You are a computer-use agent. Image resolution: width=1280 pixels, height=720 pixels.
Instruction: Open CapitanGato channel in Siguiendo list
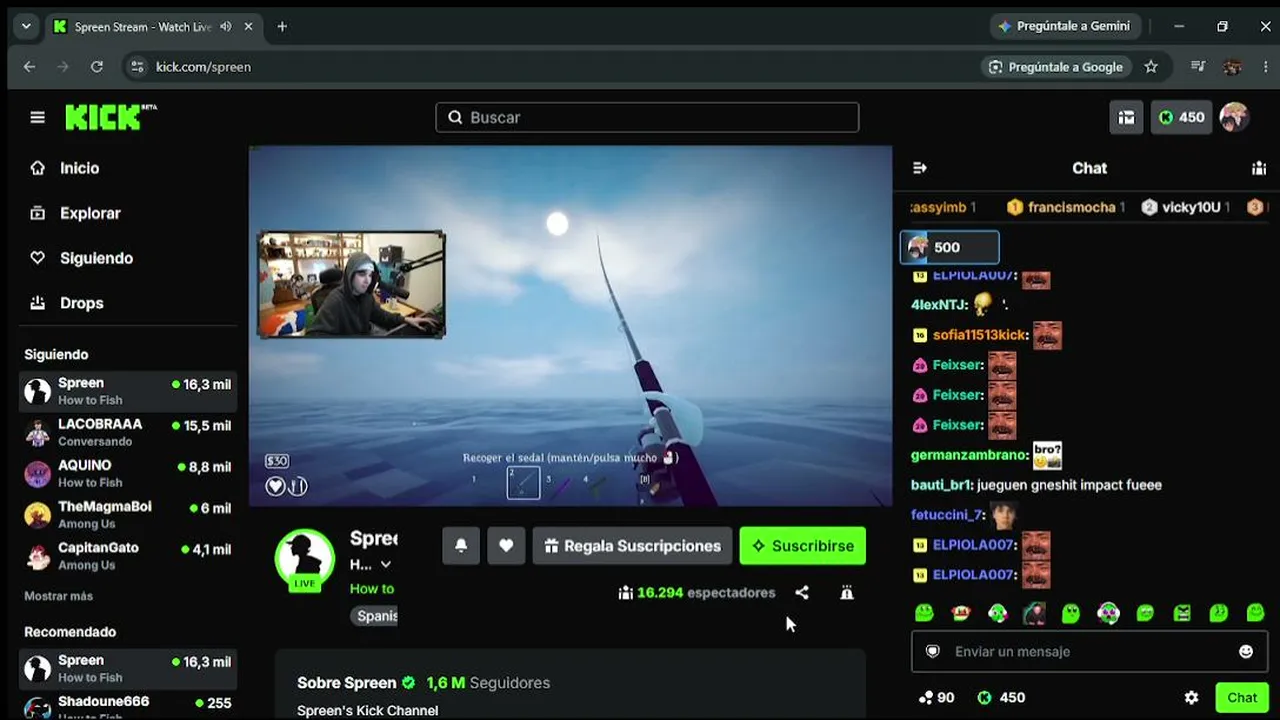coord(127,555)
